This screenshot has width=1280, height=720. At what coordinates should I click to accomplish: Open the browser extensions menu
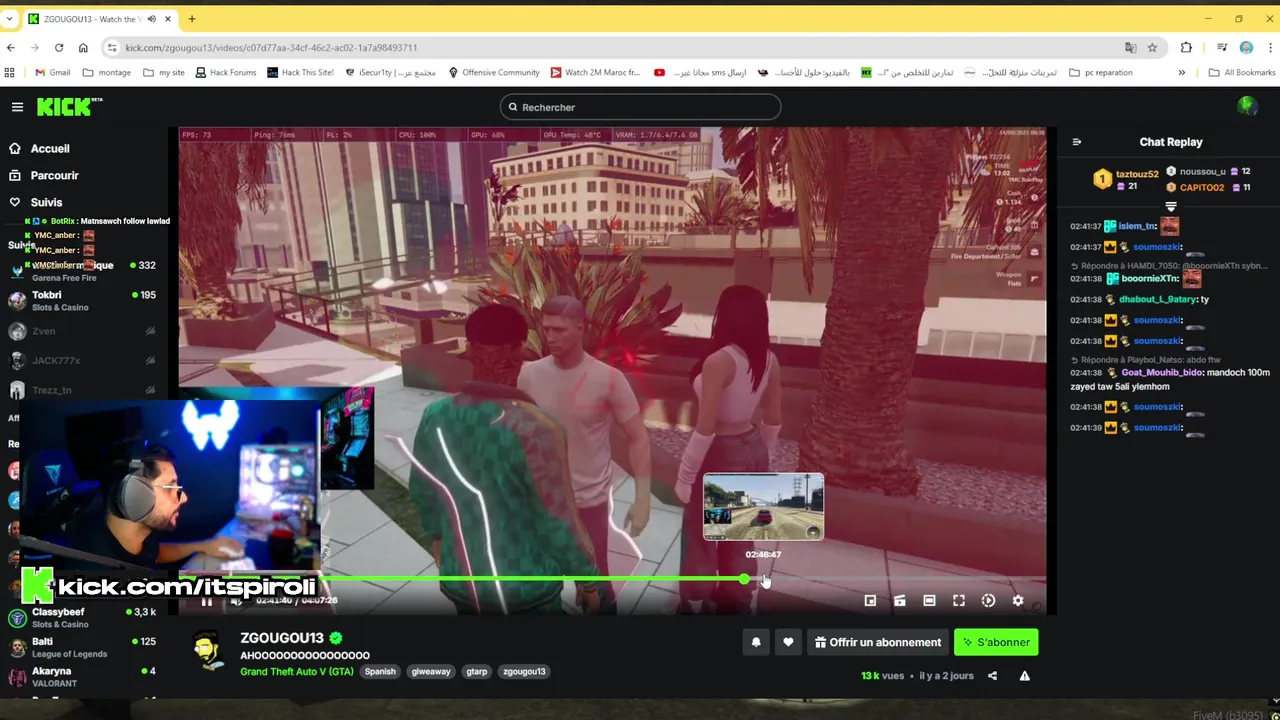(1186, 47)
